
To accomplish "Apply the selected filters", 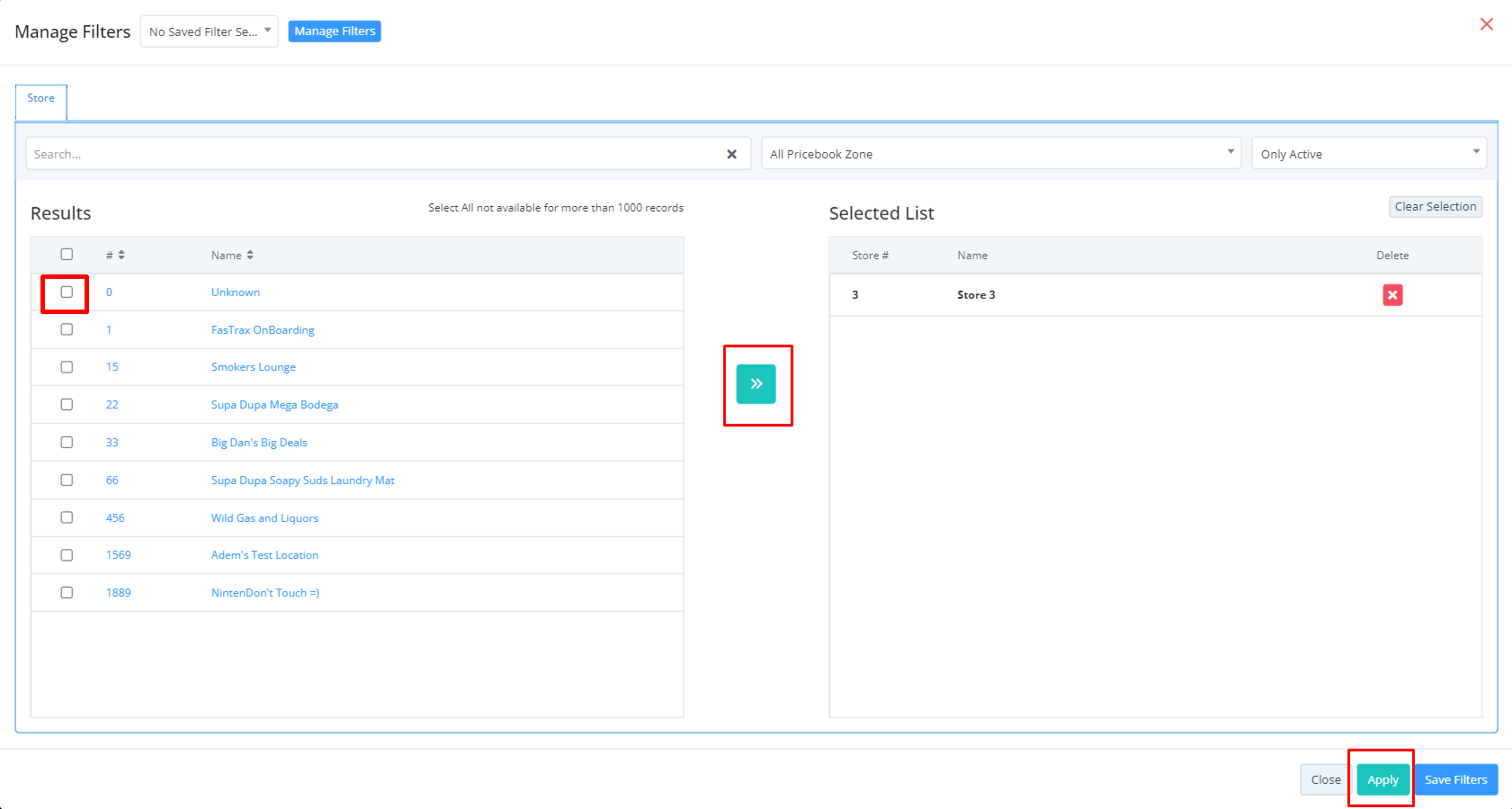I will tap(1382, 780).
